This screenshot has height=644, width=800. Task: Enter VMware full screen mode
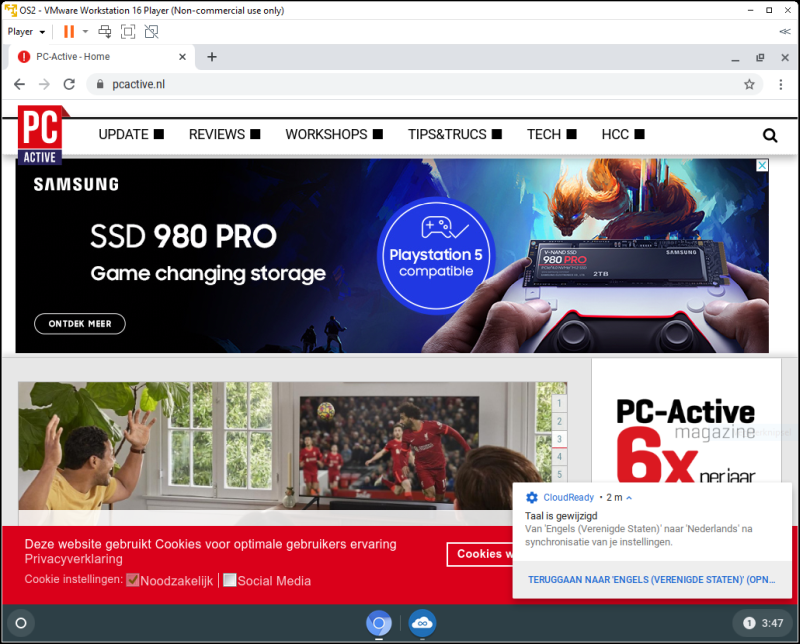[128, 32]
